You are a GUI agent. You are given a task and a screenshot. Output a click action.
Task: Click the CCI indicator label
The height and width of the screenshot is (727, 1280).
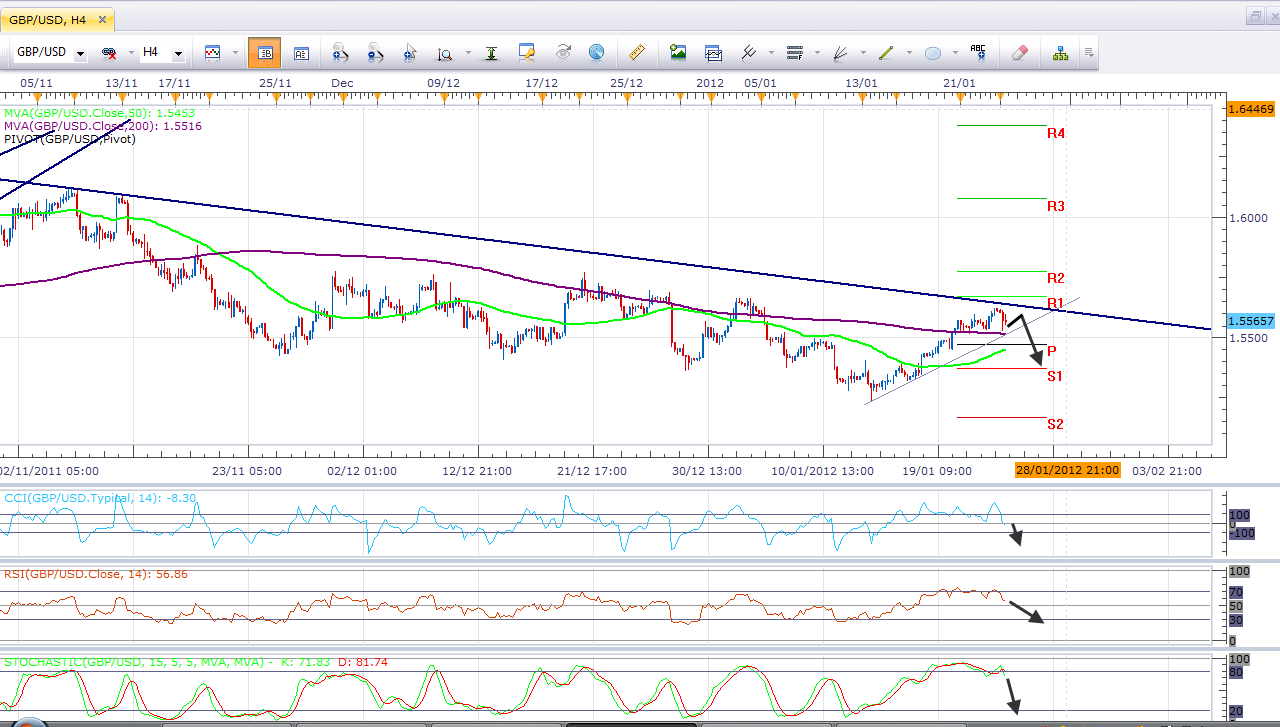point(100,497)
